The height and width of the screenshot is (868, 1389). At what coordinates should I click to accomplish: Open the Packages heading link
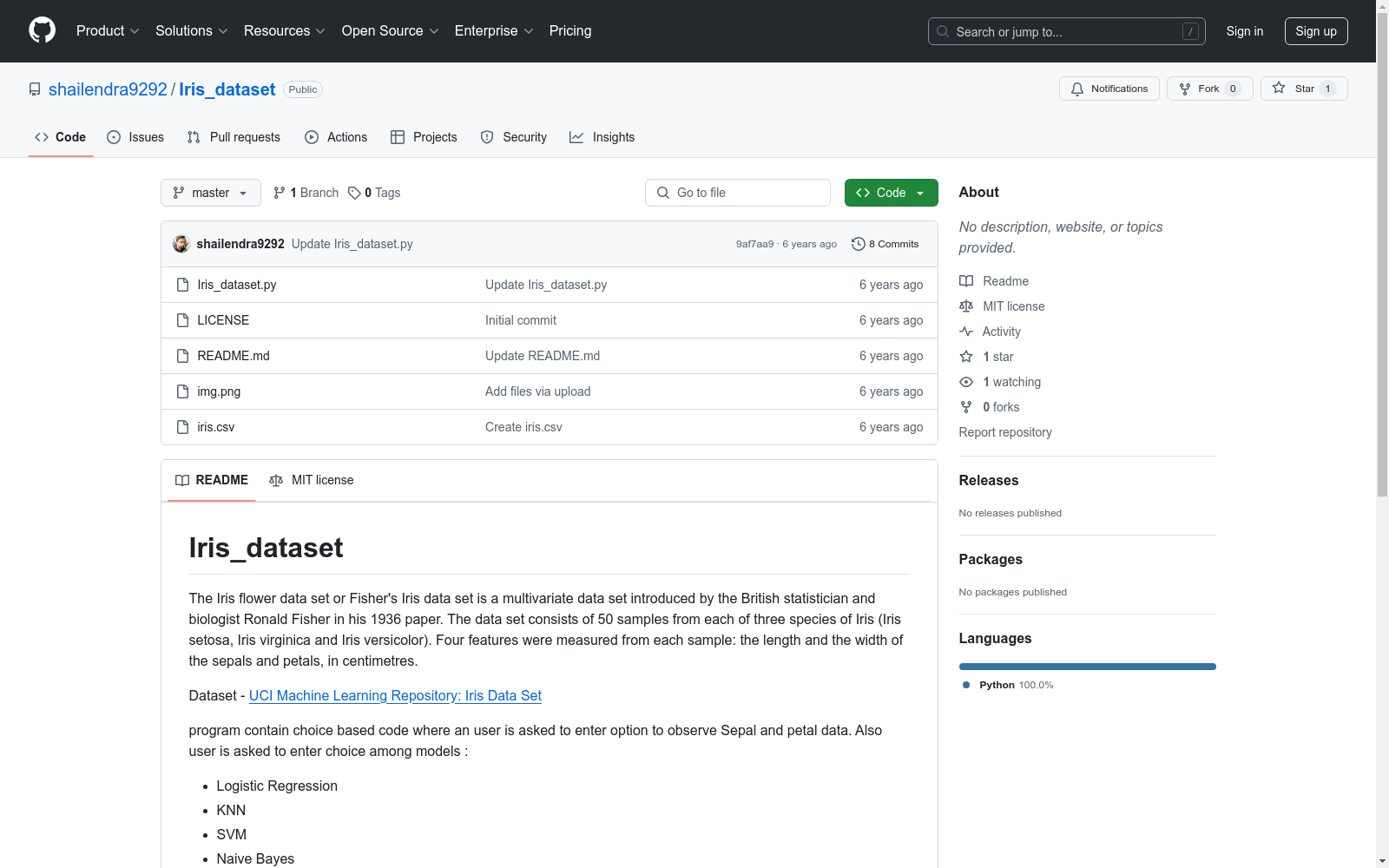click(991, 560)
